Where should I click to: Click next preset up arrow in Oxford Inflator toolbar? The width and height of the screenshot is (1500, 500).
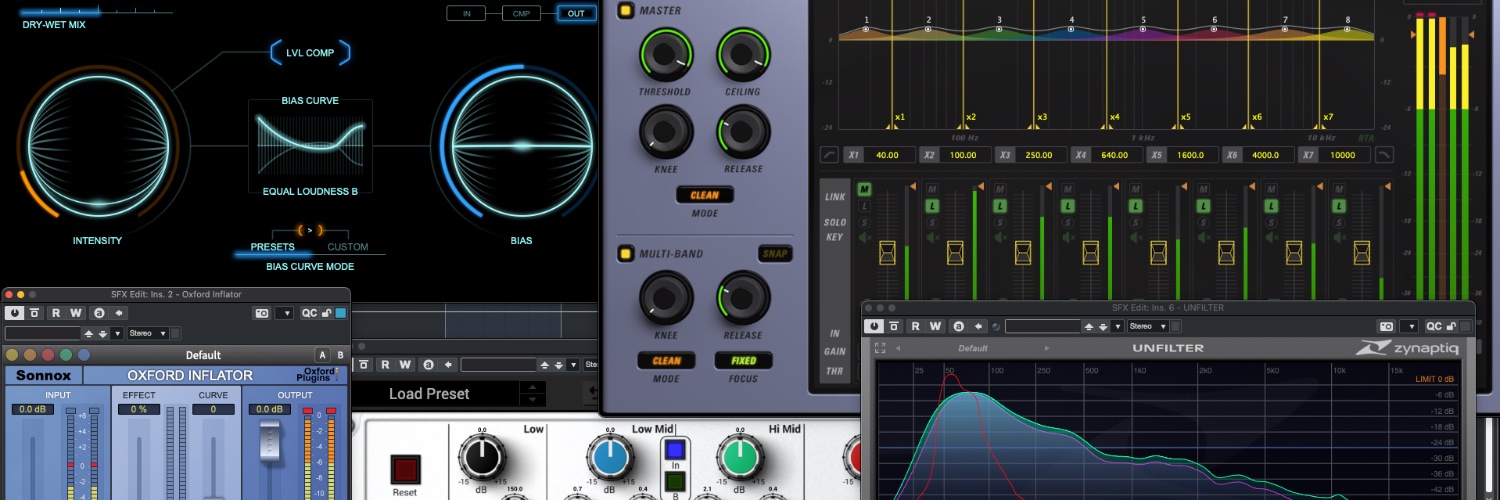click(x=88, y=333)
